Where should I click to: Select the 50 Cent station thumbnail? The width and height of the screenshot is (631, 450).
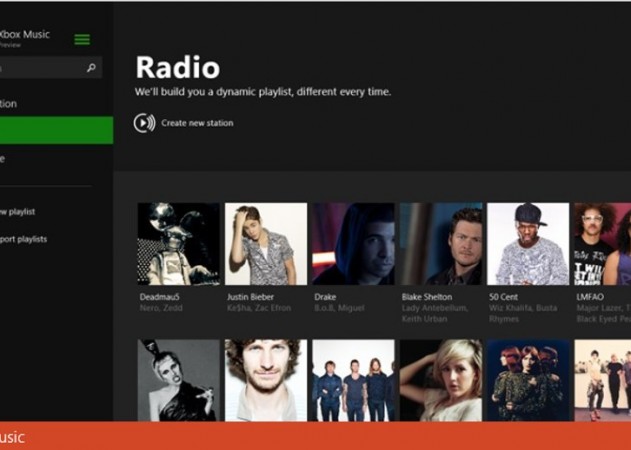tap(528, 244)
